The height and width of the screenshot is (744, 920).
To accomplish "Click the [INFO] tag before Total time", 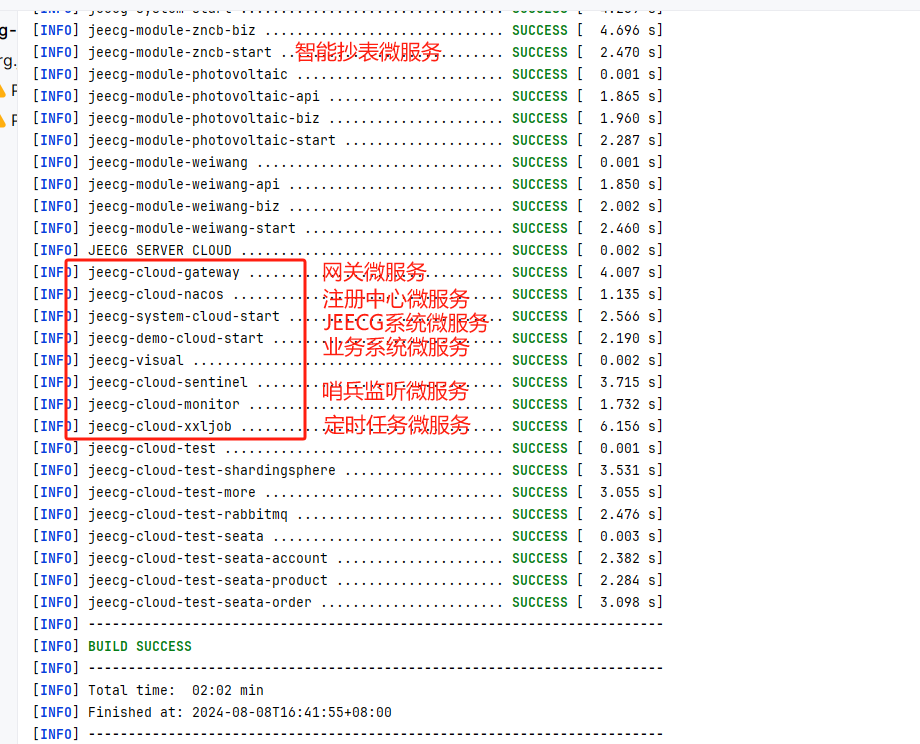I will click(x=56, y=691).
